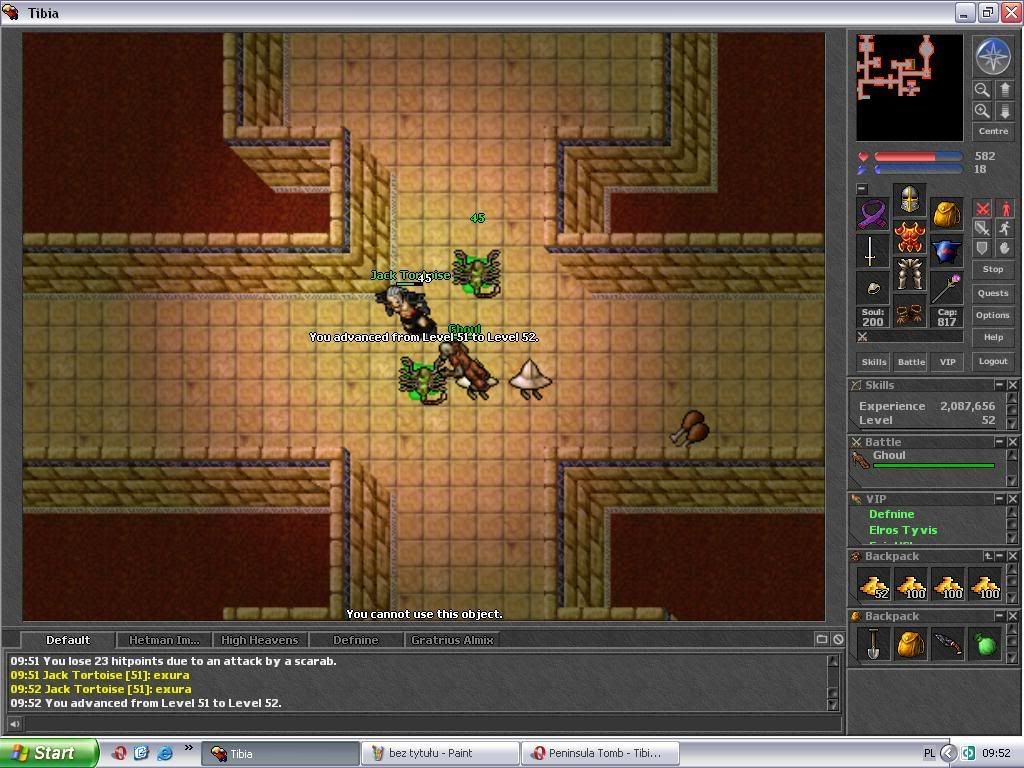Click the Centre minimap button
The image size is (1024, 768).
coord(993,131)
